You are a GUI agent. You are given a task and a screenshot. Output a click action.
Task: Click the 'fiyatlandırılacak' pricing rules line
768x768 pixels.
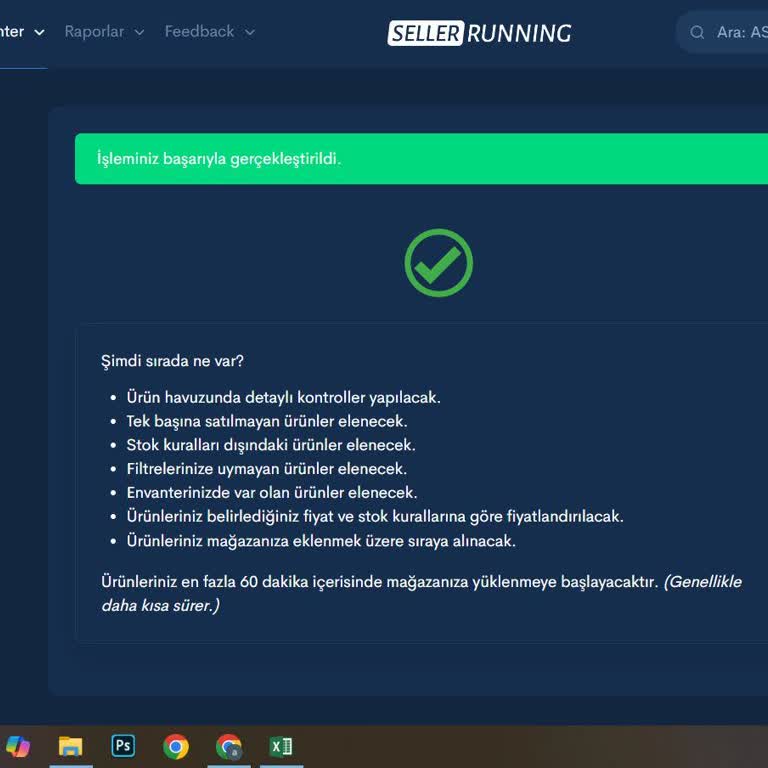(375, 516)
